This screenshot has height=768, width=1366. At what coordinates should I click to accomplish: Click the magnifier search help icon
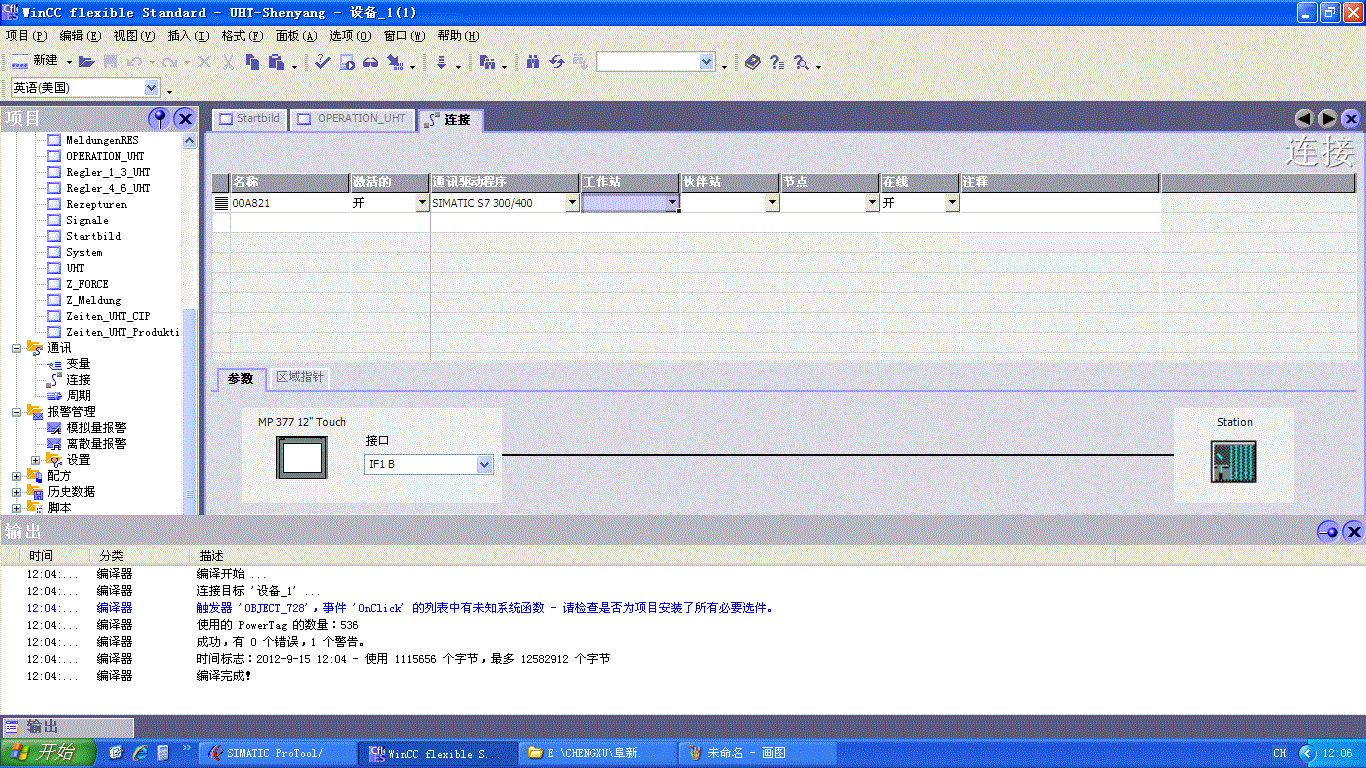click(x=801, y=62)
